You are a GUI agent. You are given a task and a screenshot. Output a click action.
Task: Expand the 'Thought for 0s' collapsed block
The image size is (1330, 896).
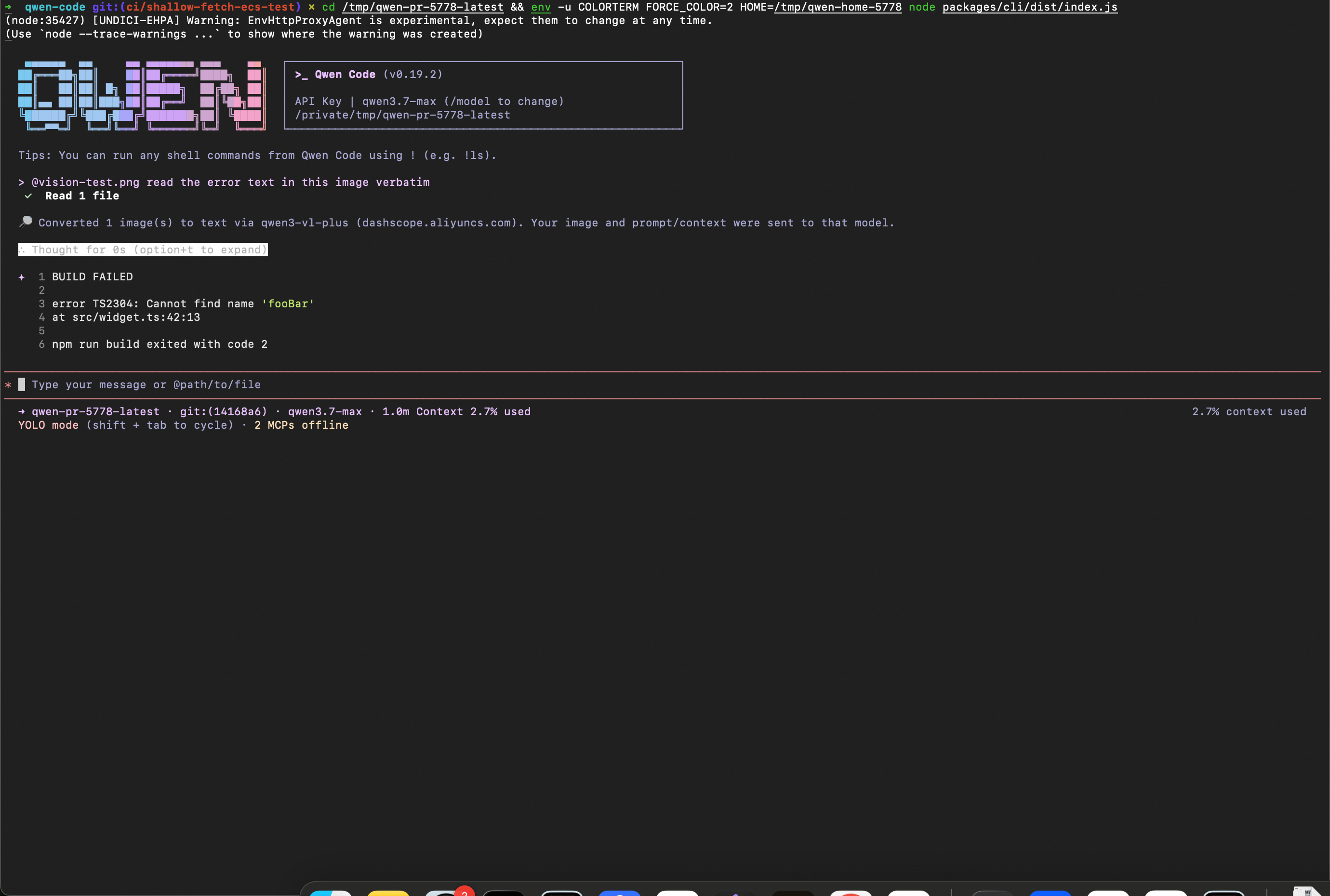143,250
